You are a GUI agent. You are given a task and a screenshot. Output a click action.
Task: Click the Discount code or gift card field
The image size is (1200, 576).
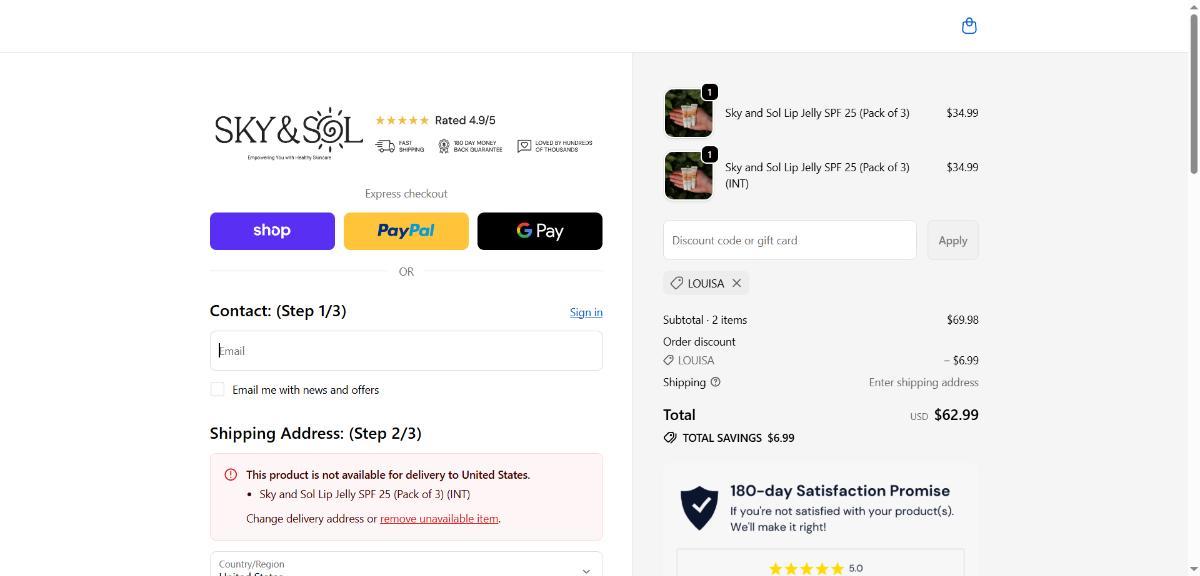789,240
